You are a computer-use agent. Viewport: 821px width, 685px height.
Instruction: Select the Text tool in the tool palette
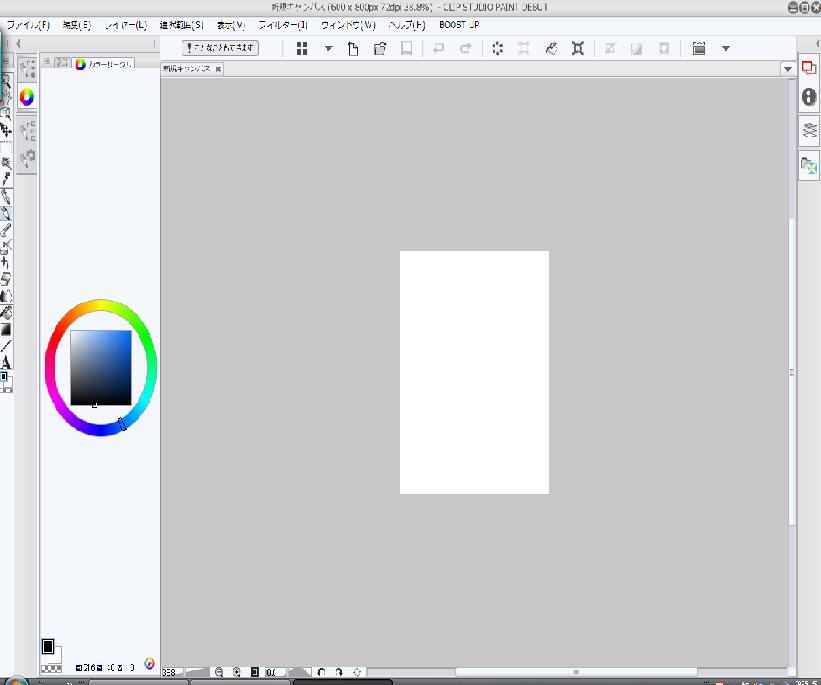tap(6, 361)
